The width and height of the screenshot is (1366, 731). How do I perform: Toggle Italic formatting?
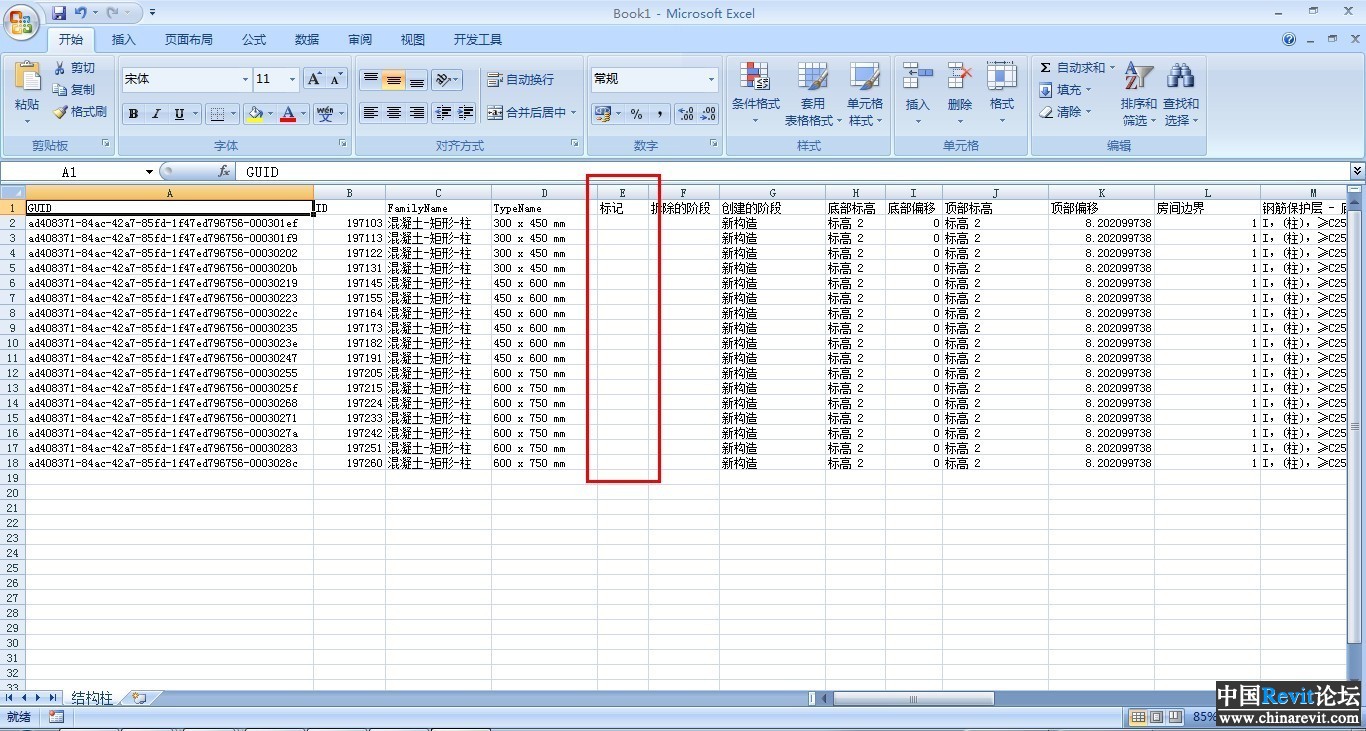(x=156, y=114)
